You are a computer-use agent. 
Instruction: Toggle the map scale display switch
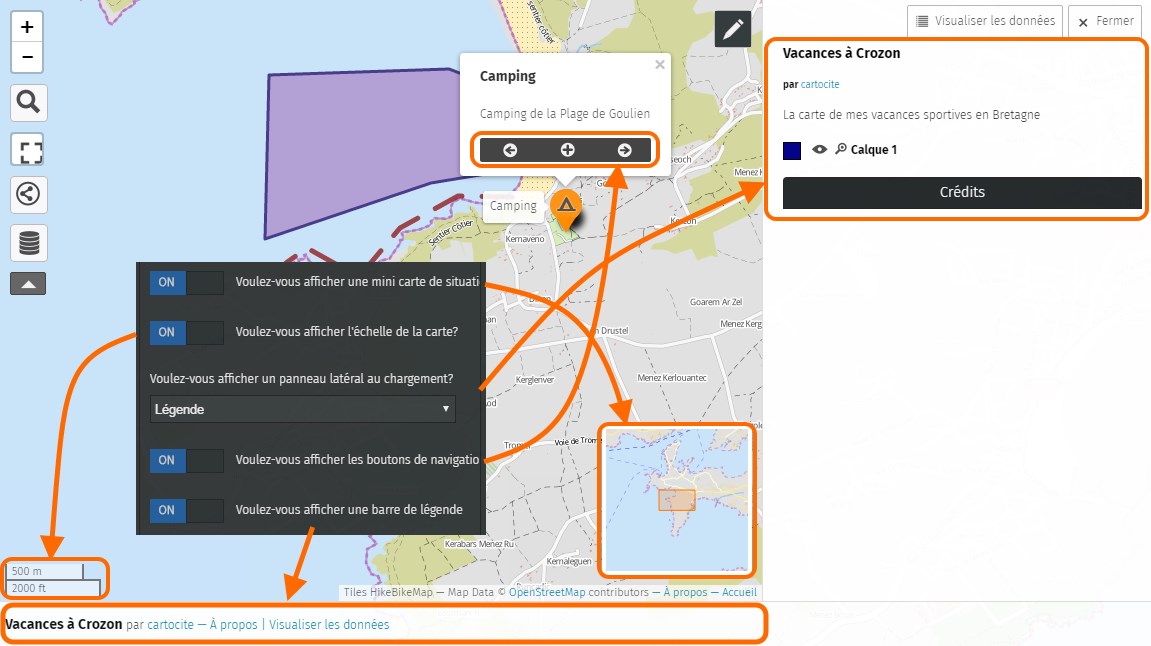(x=186, y=332)
